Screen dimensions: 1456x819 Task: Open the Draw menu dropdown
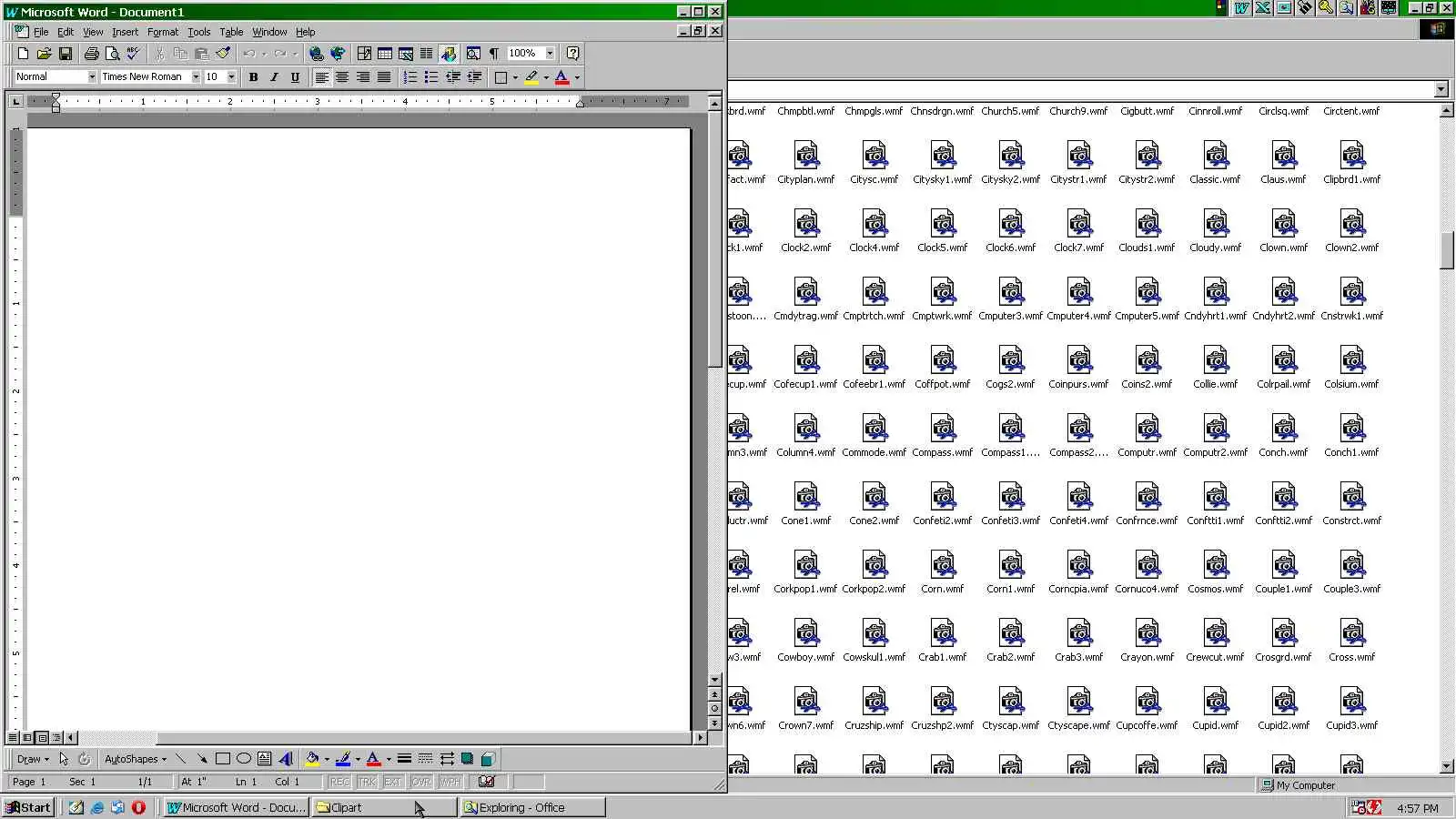point(33,759)
